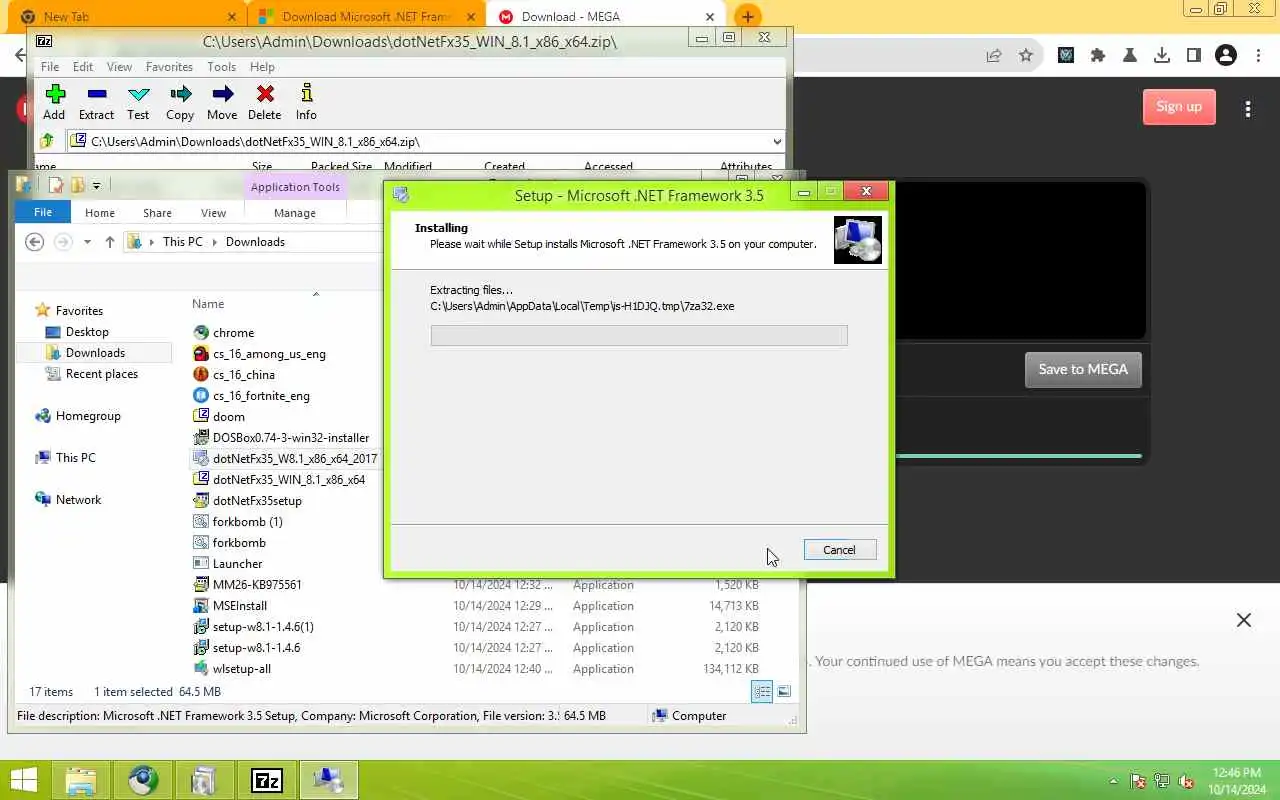Screen dimensions: 1280x800
Task: Select the chrome file
Action: click(x=233, y=333)
